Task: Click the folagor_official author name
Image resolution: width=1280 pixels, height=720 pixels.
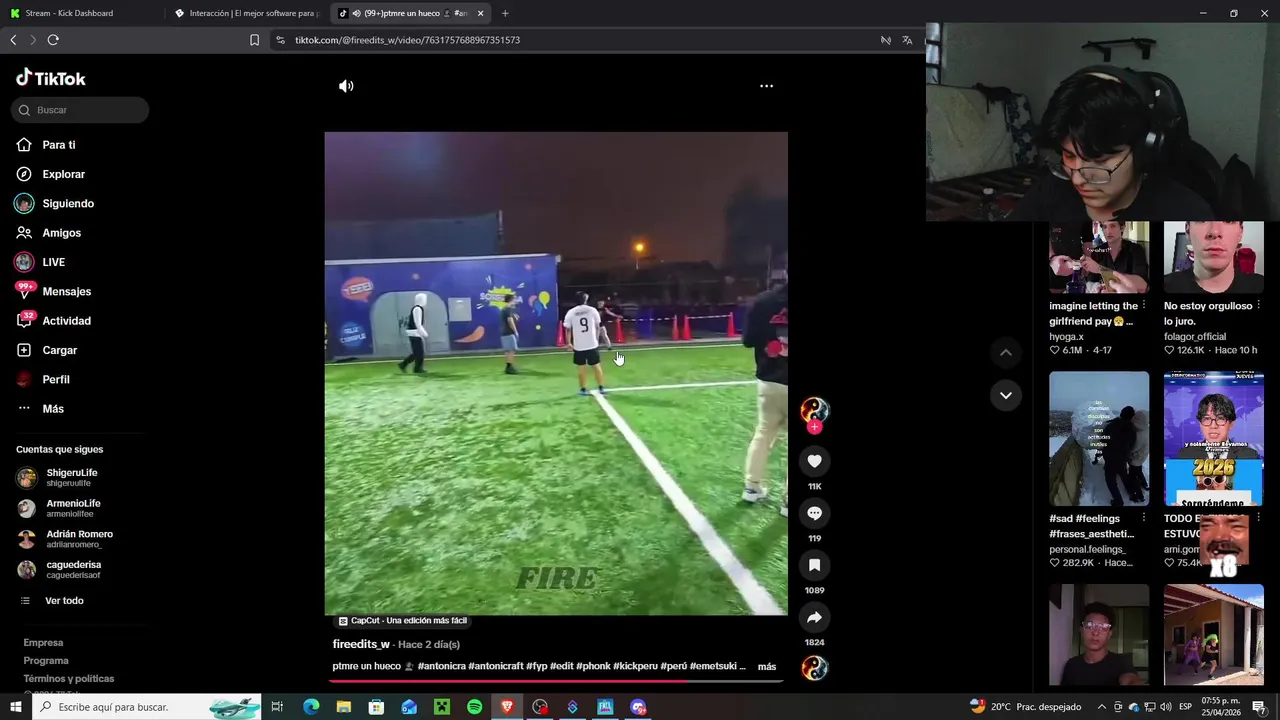Action: click(1194, 337)
